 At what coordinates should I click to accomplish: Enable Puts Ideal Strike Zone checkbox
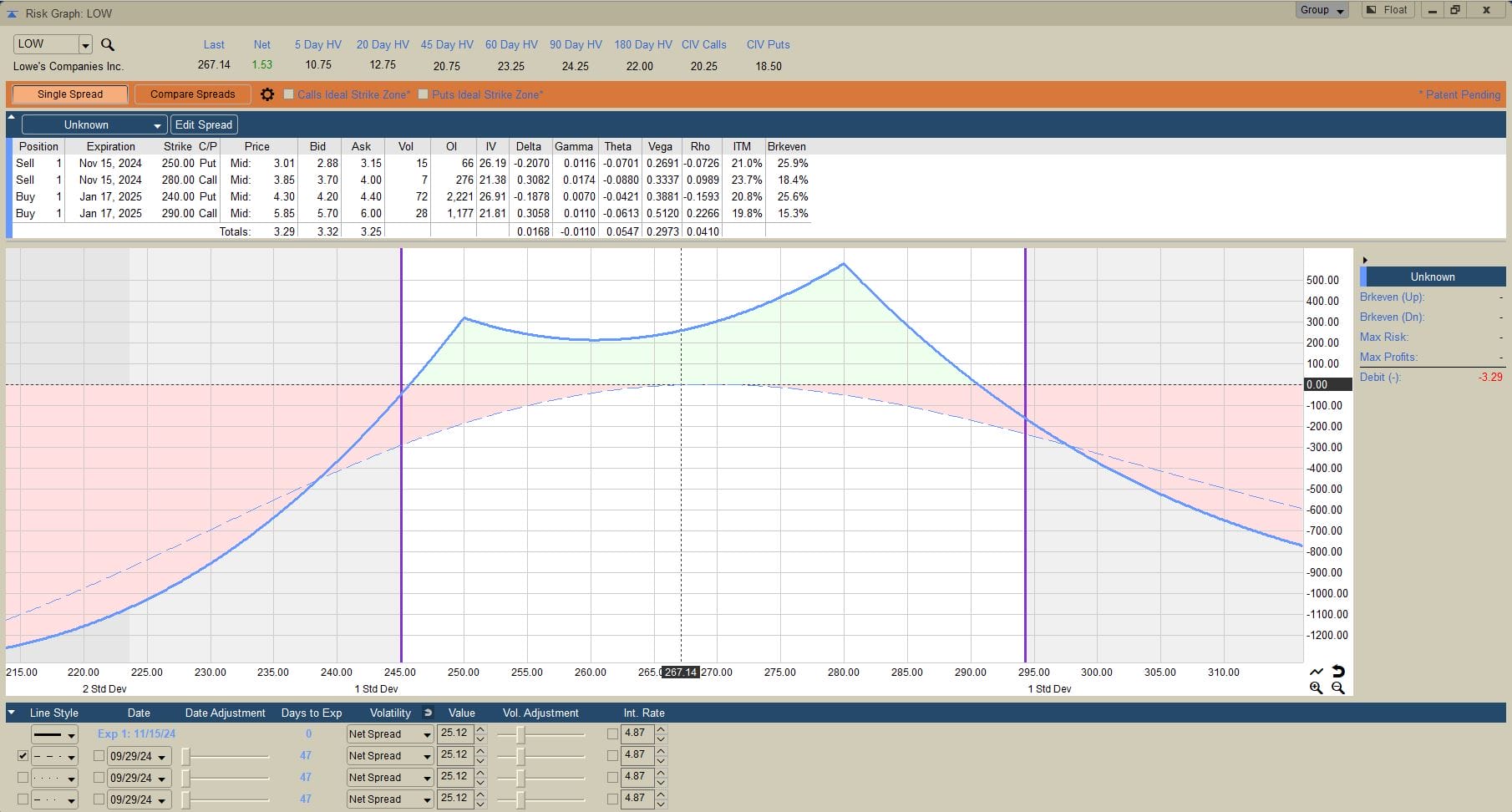tap(424, 94)
